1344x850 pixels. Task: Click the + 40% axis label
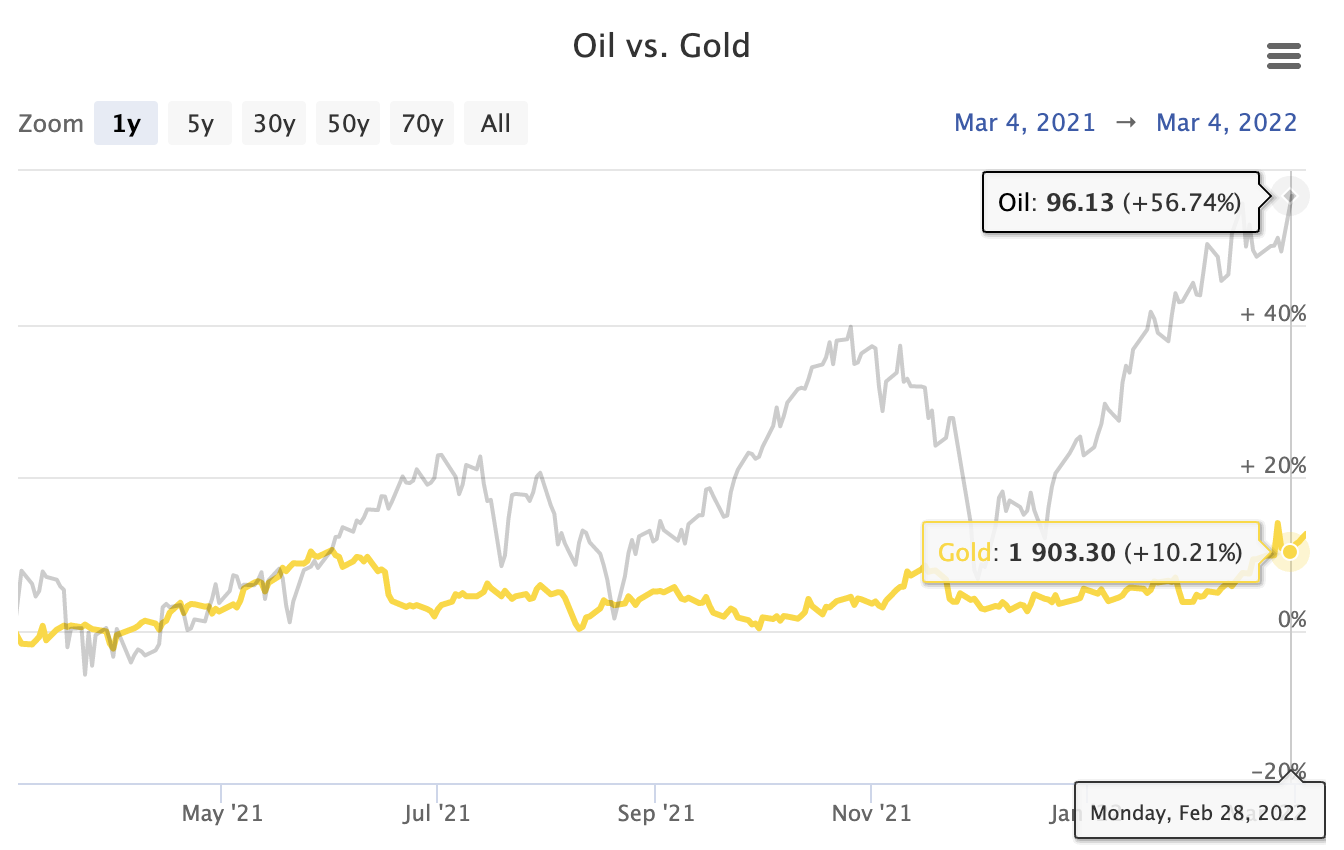pyautogui.click(x=1273, y=313)
